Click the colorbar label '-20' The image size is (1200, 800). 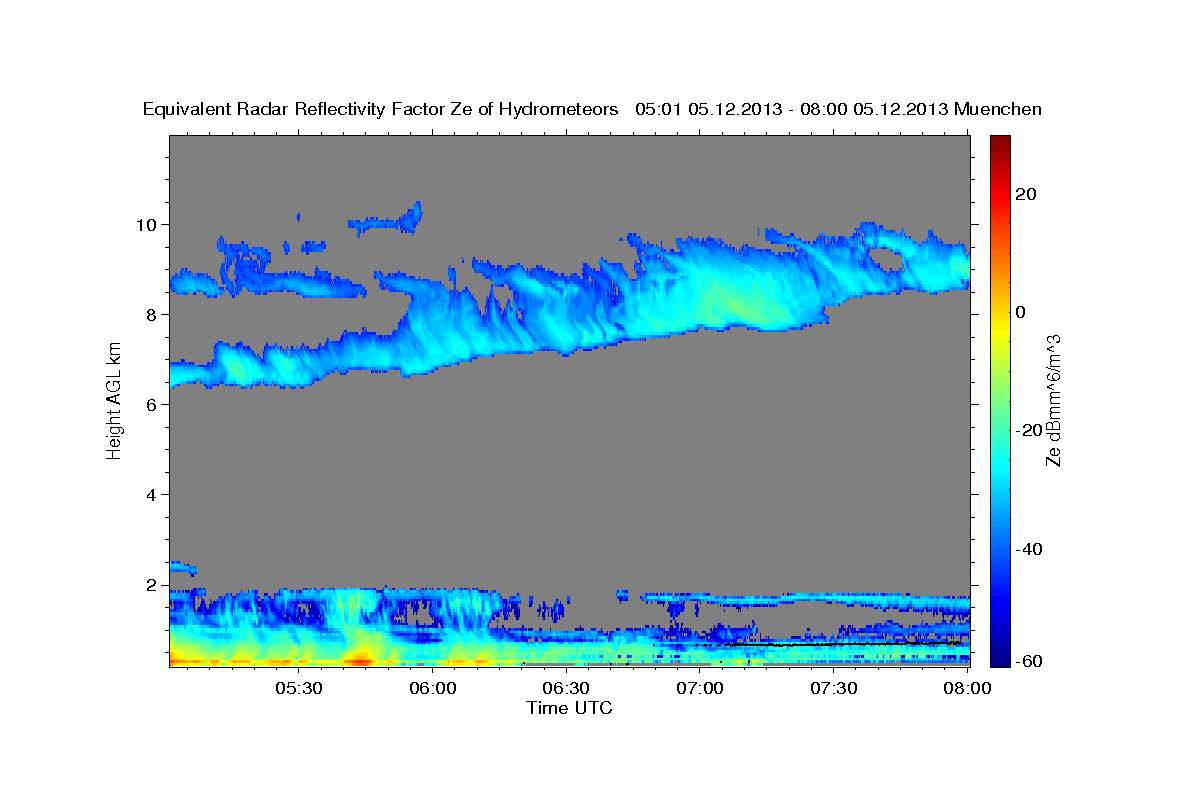point(1029,430)
